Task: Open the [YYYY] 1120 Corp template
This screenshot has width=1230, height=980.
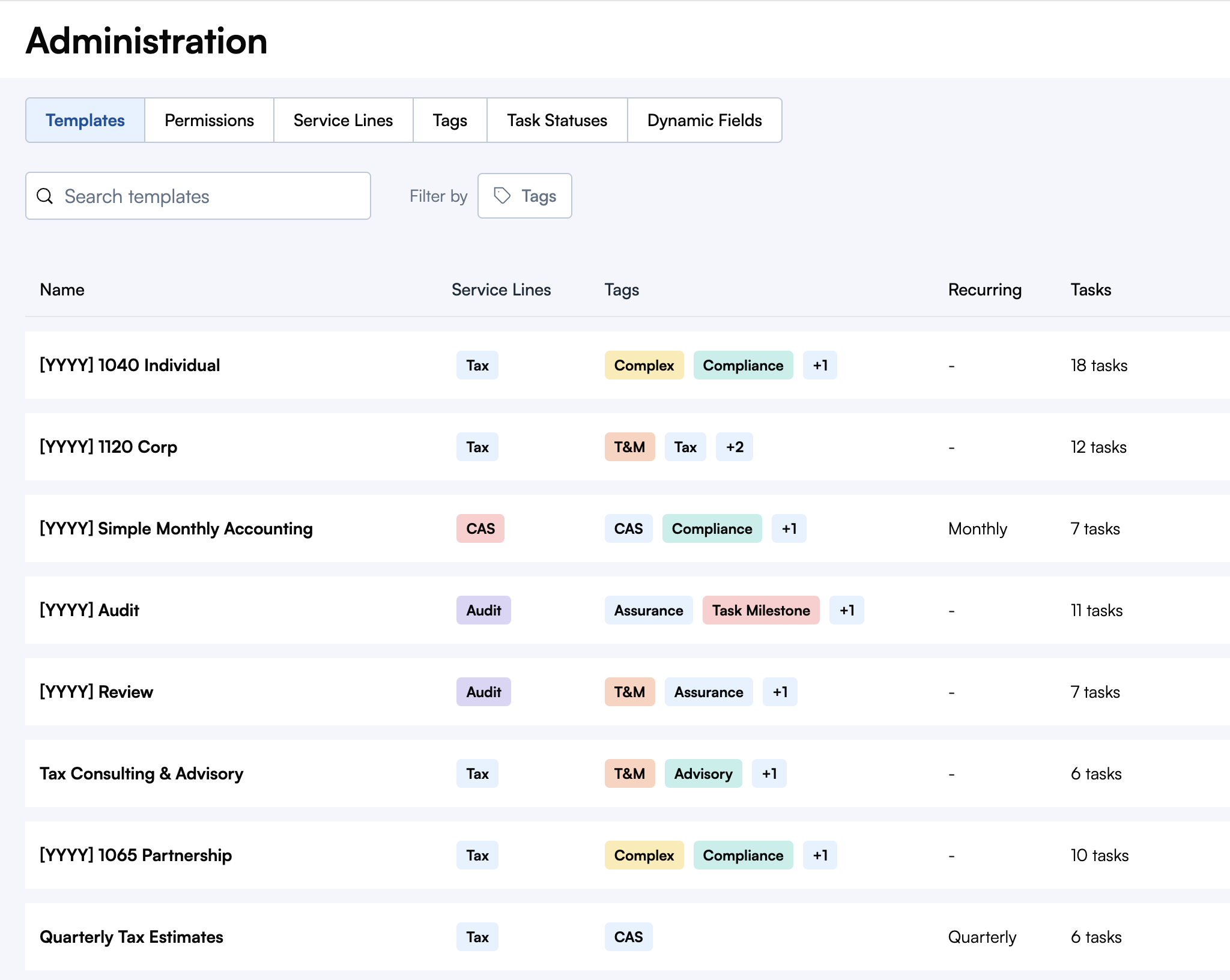Action: pos(108,447)
